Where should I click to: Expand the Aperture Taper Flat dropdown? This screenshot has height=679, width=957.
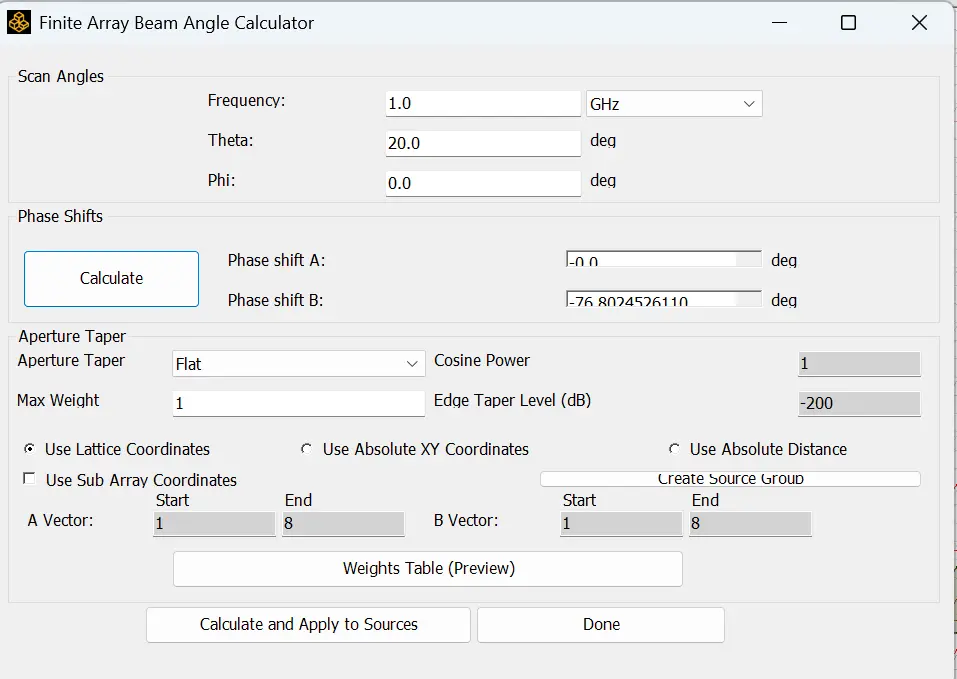click(298, 364)
